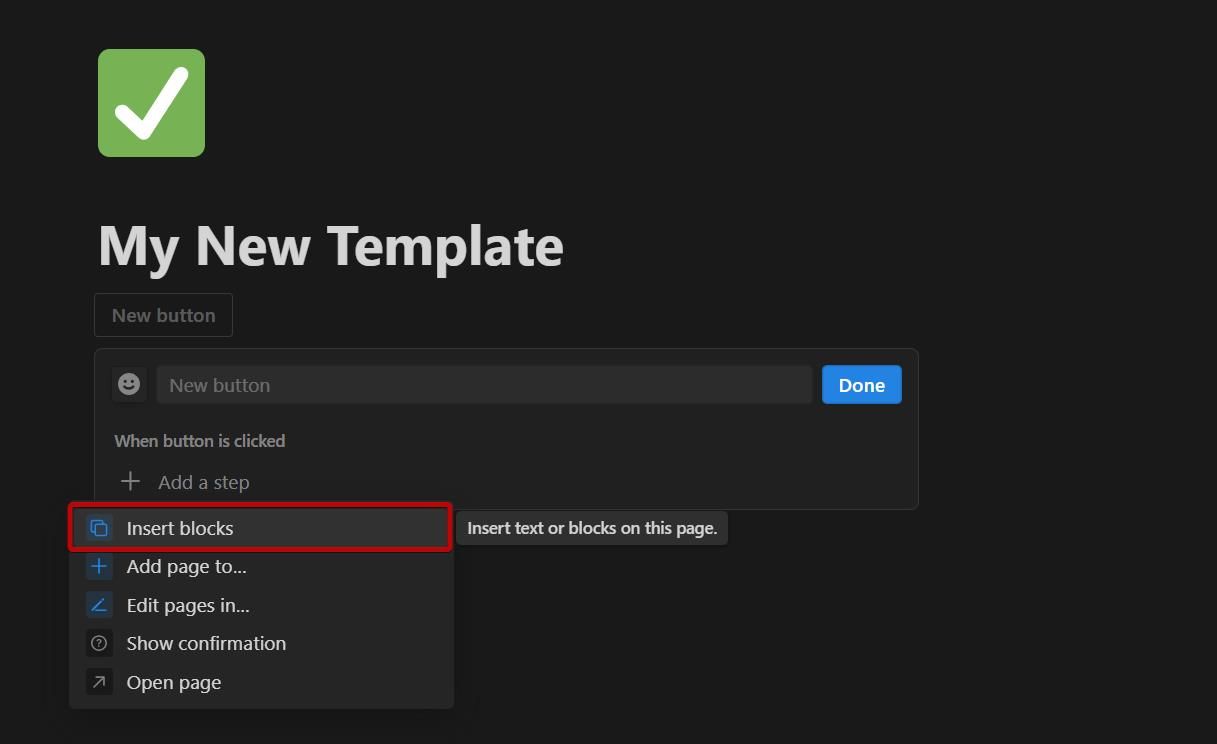
Task: Click the button name input field
Action: point(485,384)
